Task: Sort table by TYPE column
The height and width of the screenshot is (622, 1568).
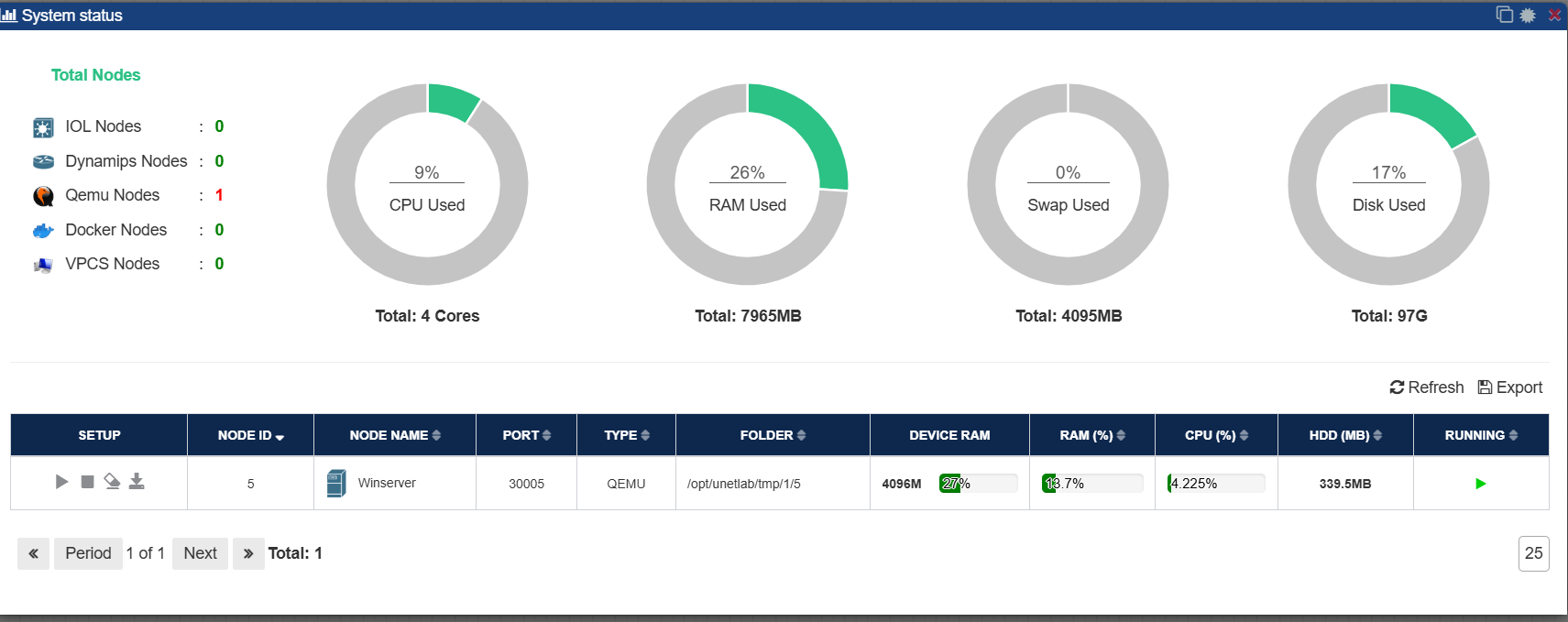Action: pos(627,435)
